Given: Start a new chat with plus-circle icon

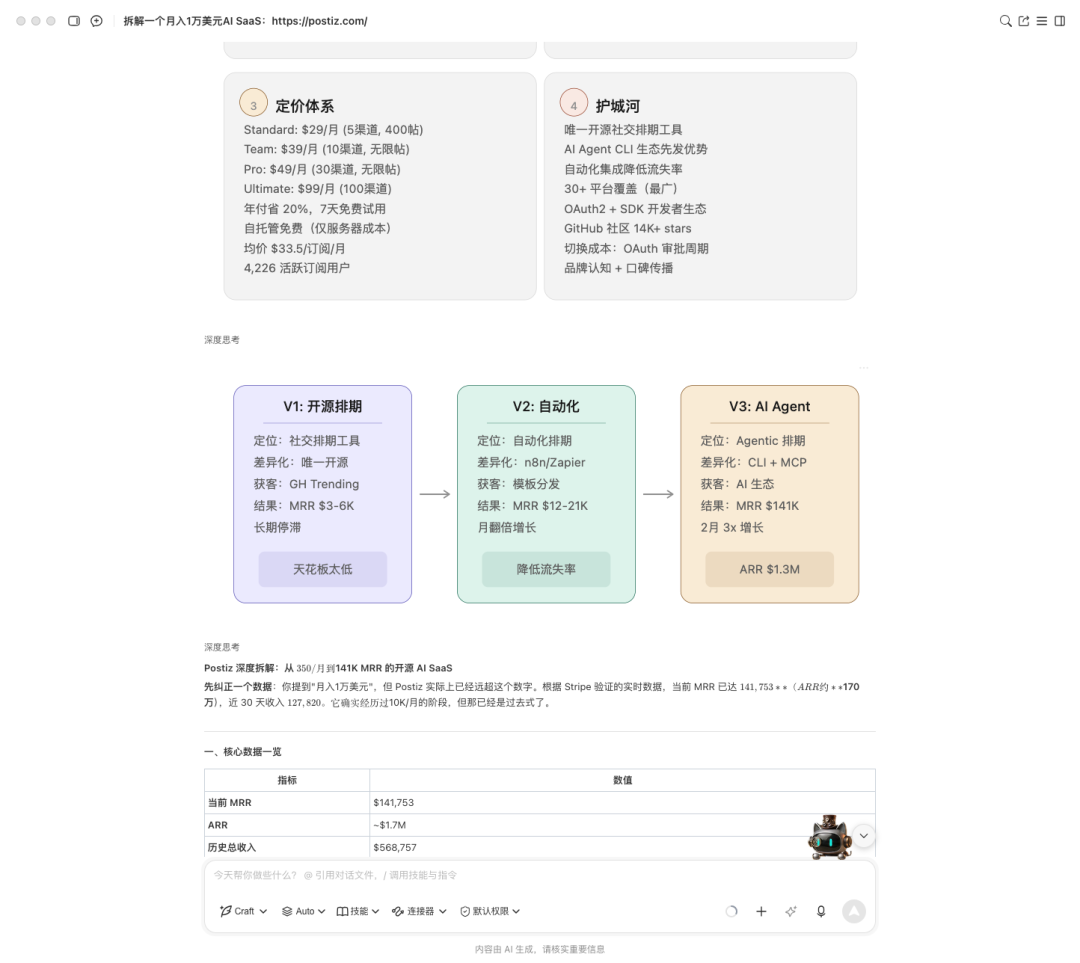Looking at the screenshot, I should 96,21.
